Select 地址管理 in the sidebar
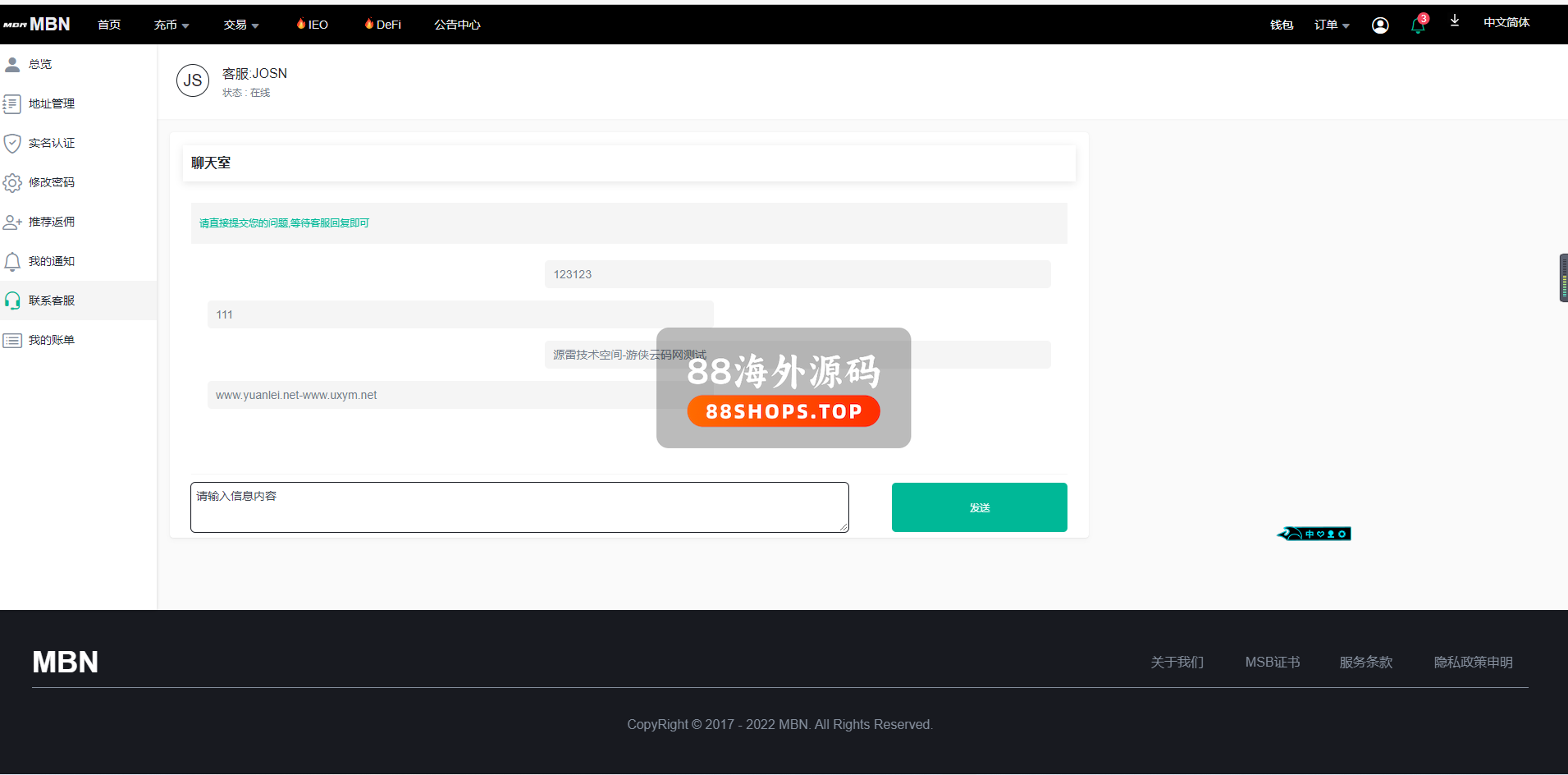Screen dimensions: 1568x775 [51, 104]
